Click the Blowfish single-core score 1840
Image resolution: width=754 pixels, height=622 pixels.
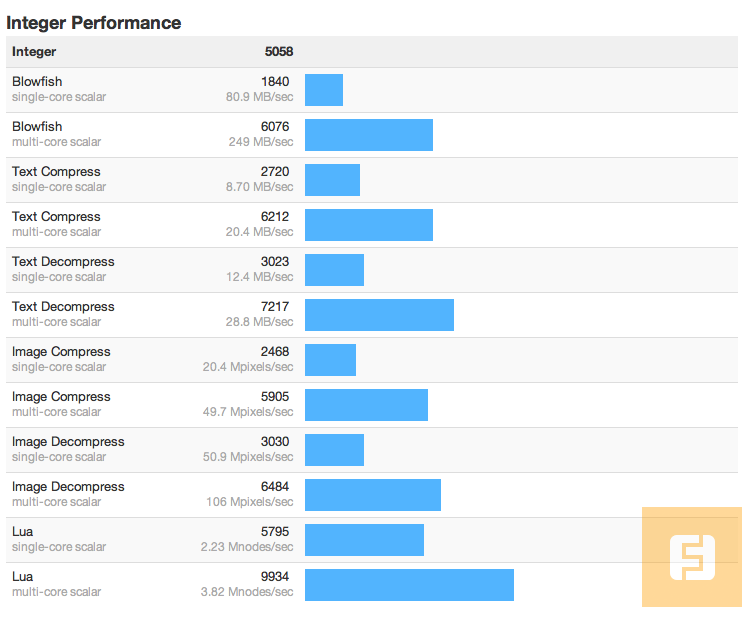click(x=274, y=82)
